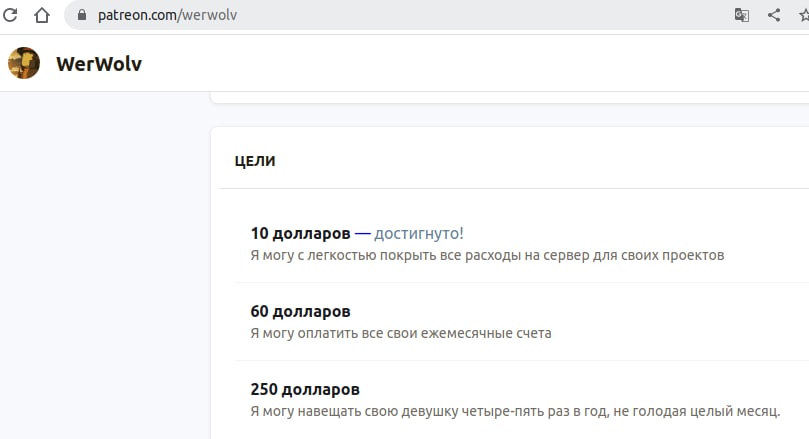Click the WerWolv creator name
The height and width of the screenshot is (439, 809).
(x=99, y=64)
